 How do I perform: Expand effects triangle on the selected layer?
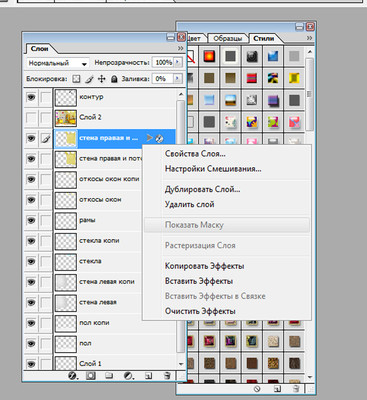pos(150,138)
